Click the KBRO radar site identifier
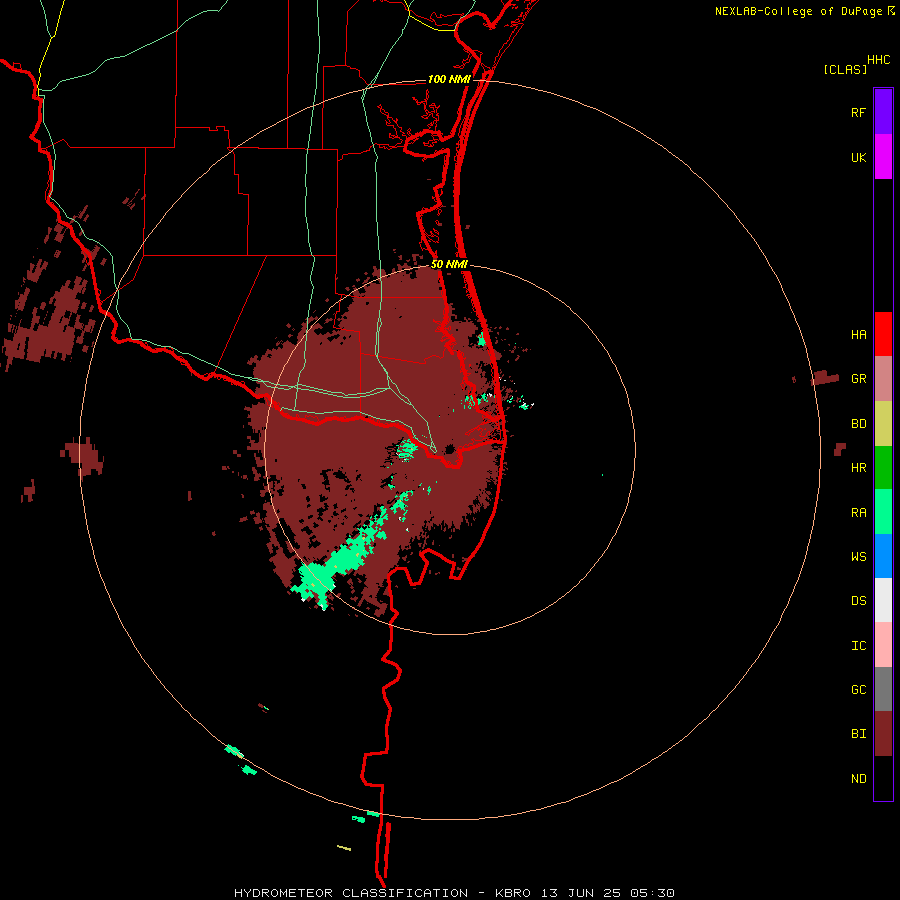The image size is (900, 900). 513,893
